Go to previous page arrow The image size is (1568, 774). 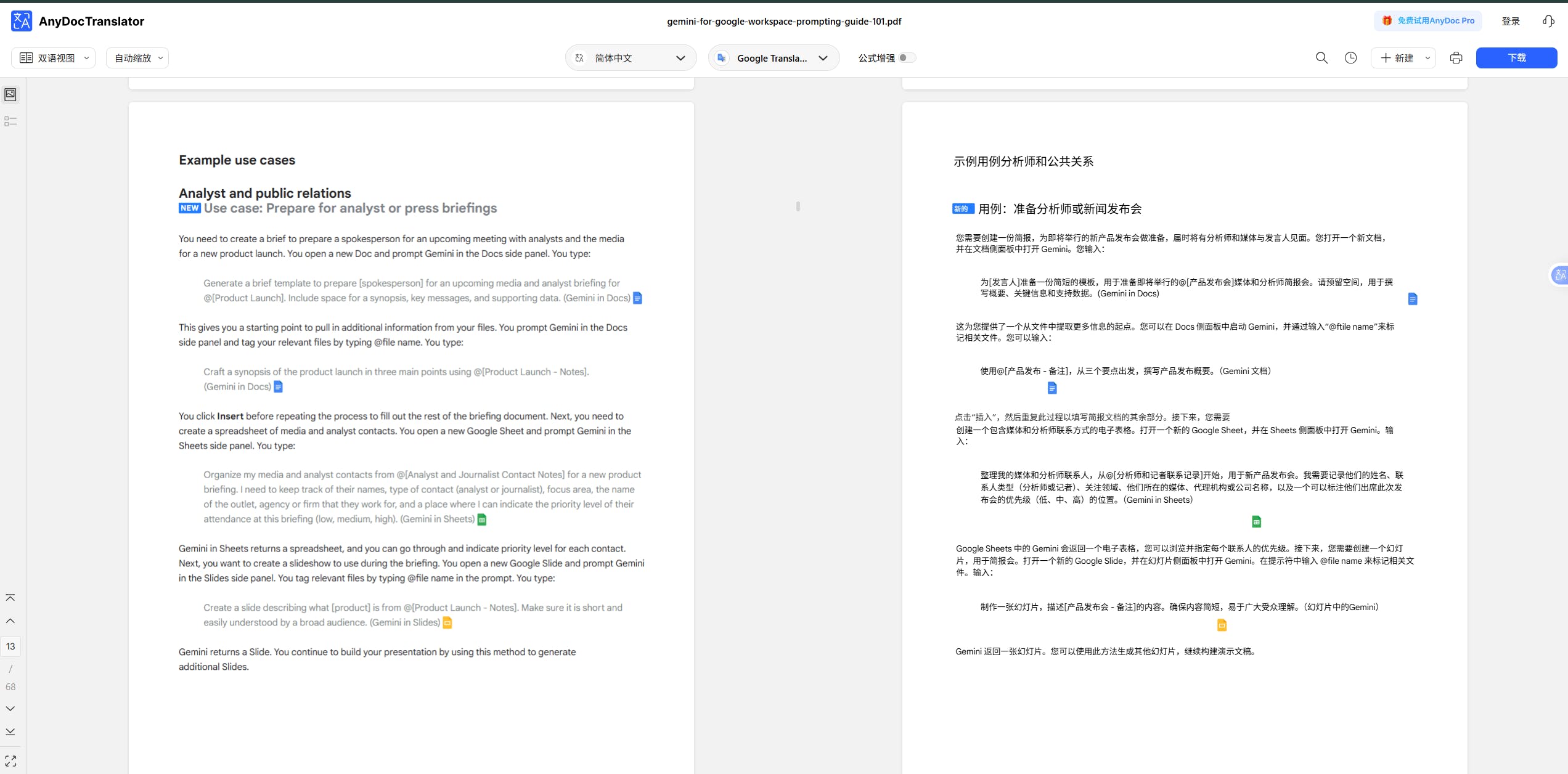tap(10, 621)
